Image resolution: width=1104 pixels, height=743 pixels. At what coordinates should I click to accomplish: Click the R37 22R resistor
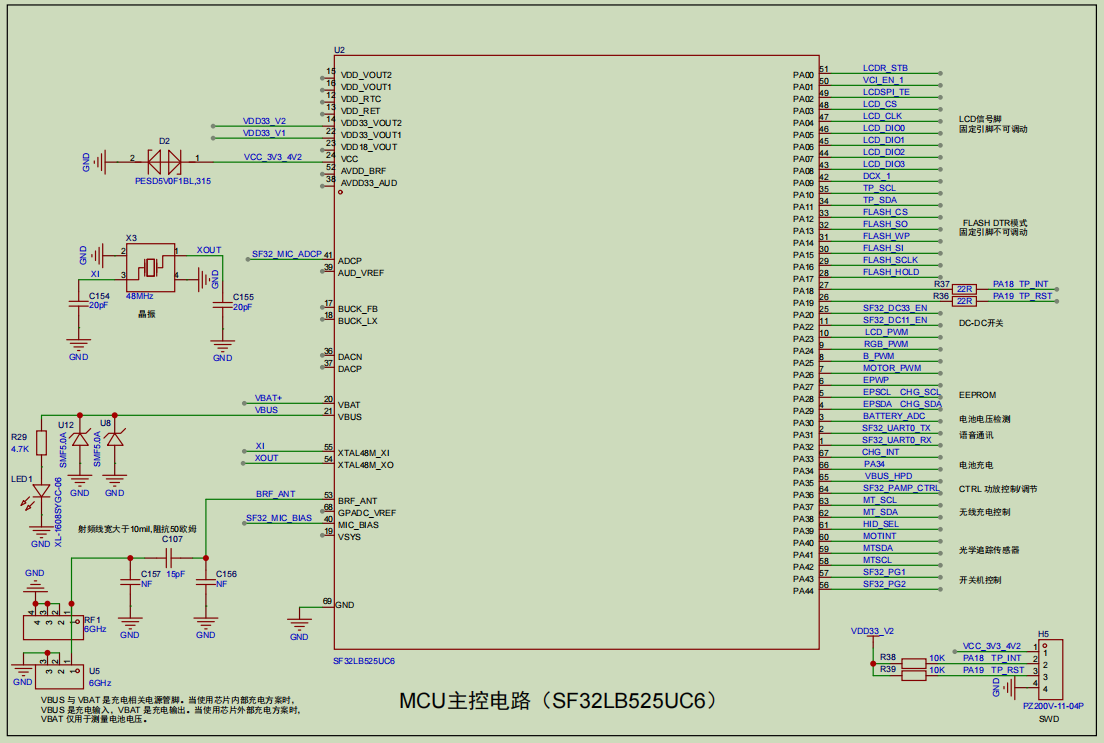964,288
